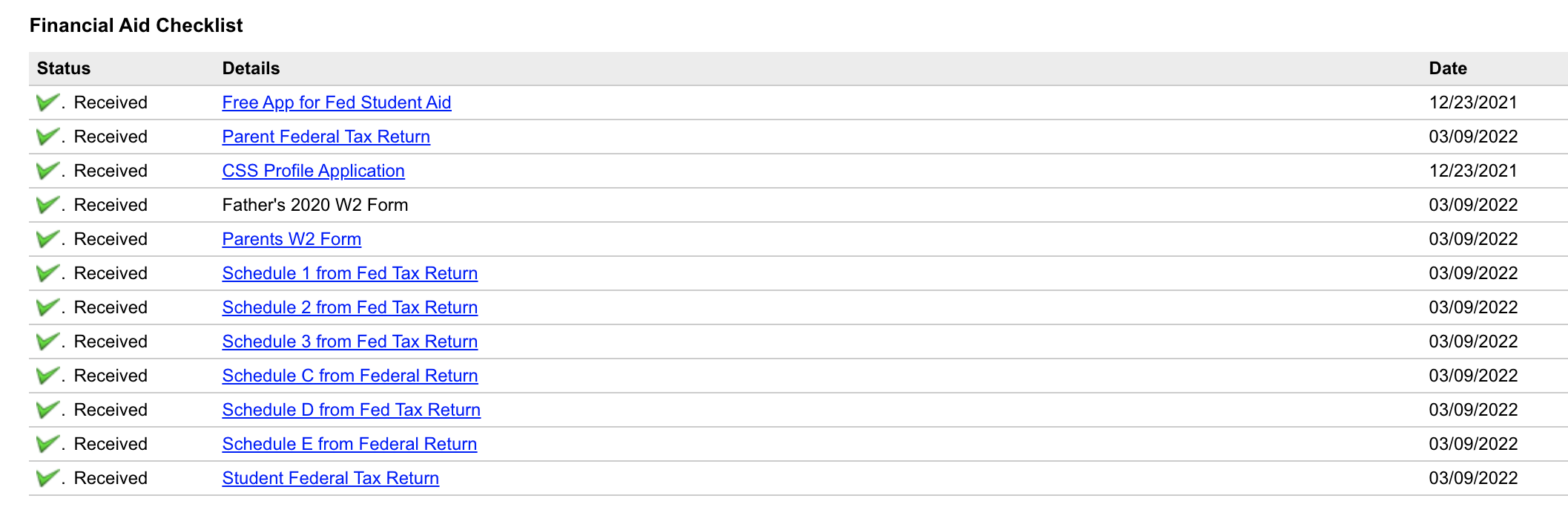The image size is (1568, 510).
Task: Click the green checkmark beside Schedule E row
Action: (47, 444)
